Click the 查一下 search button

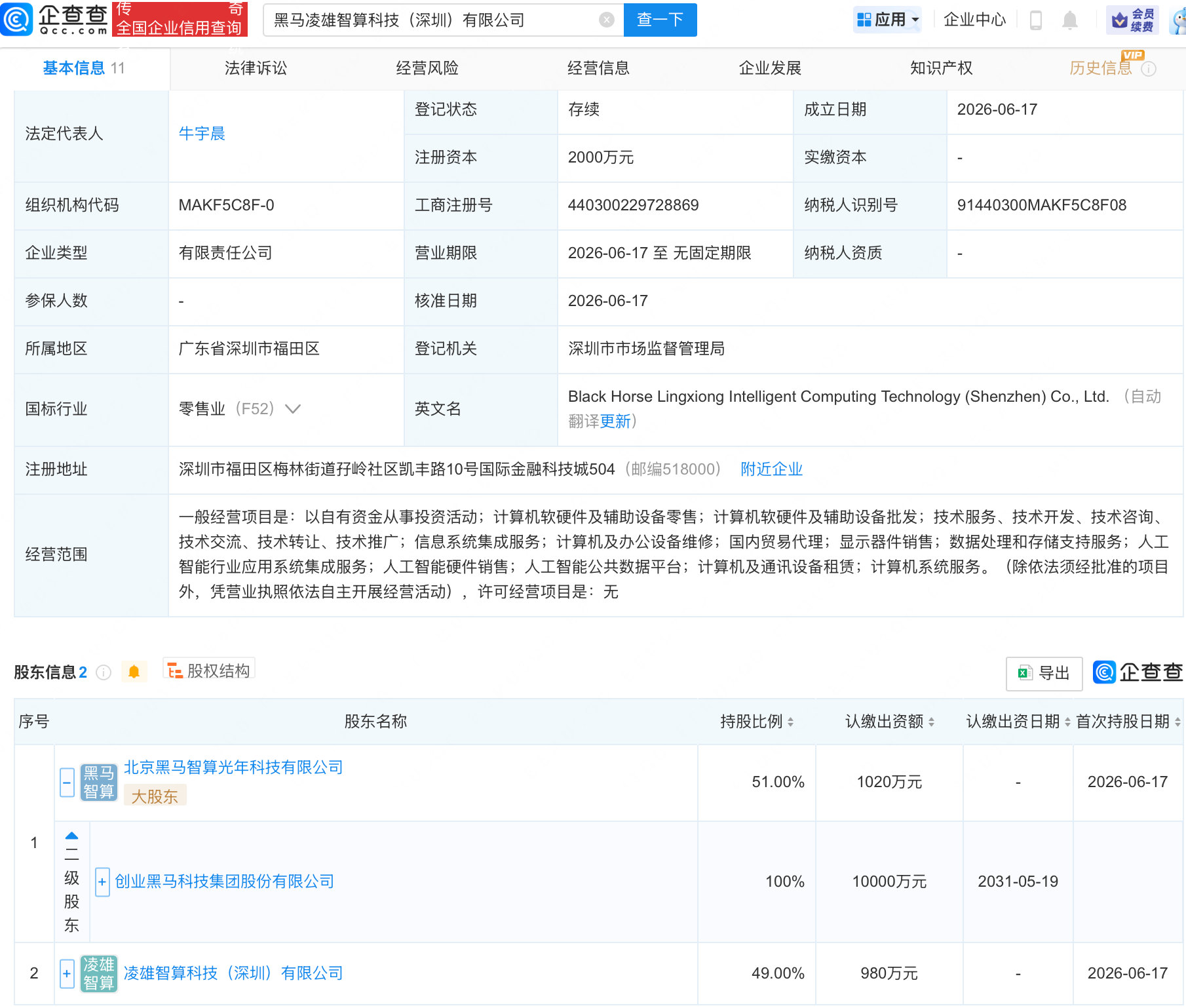click(x=660, y=20)
